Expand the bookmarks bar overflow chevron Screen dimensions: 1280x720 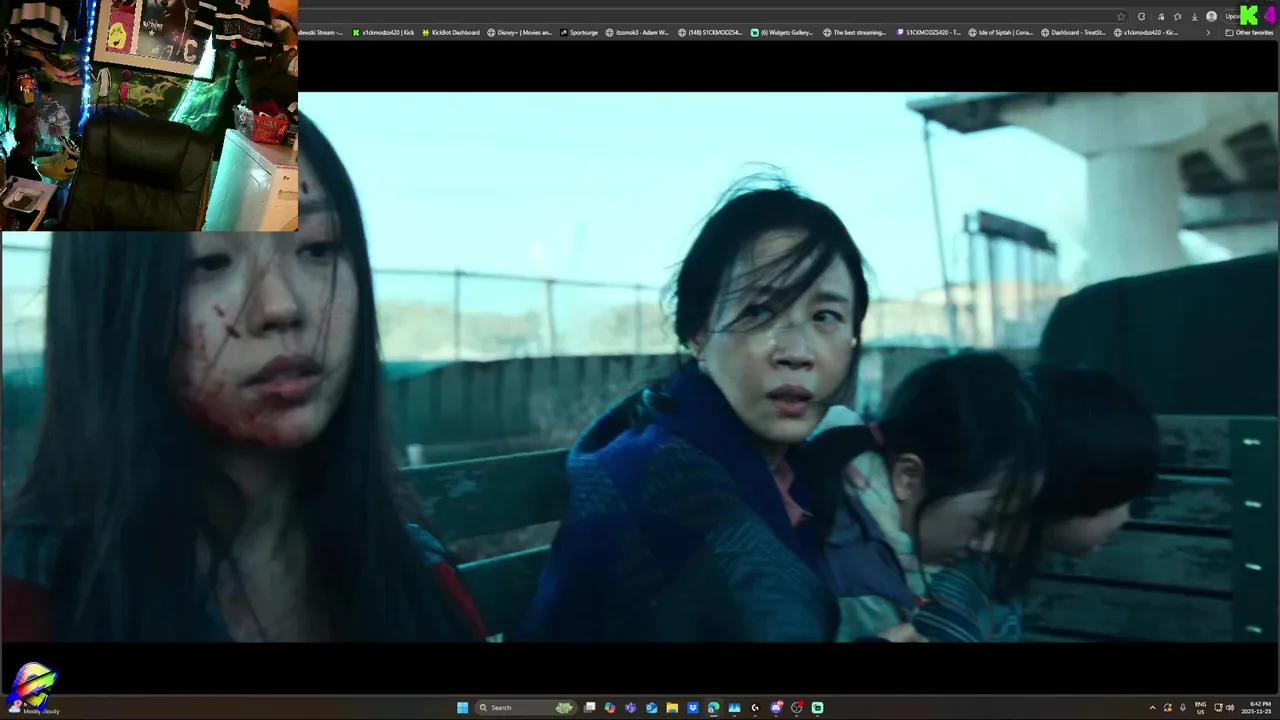[x=1208, y=33]
